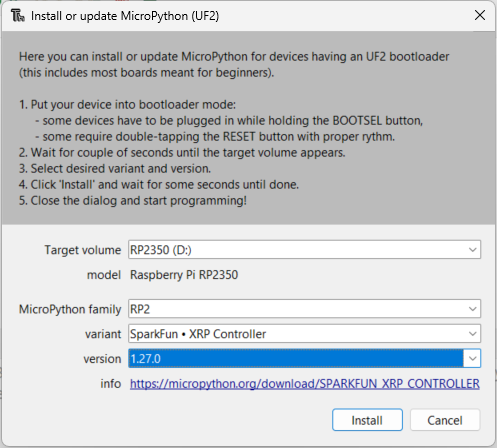
Task: Expand the MicroPython family dropdown arrow
Action: [x=472, y=309]
